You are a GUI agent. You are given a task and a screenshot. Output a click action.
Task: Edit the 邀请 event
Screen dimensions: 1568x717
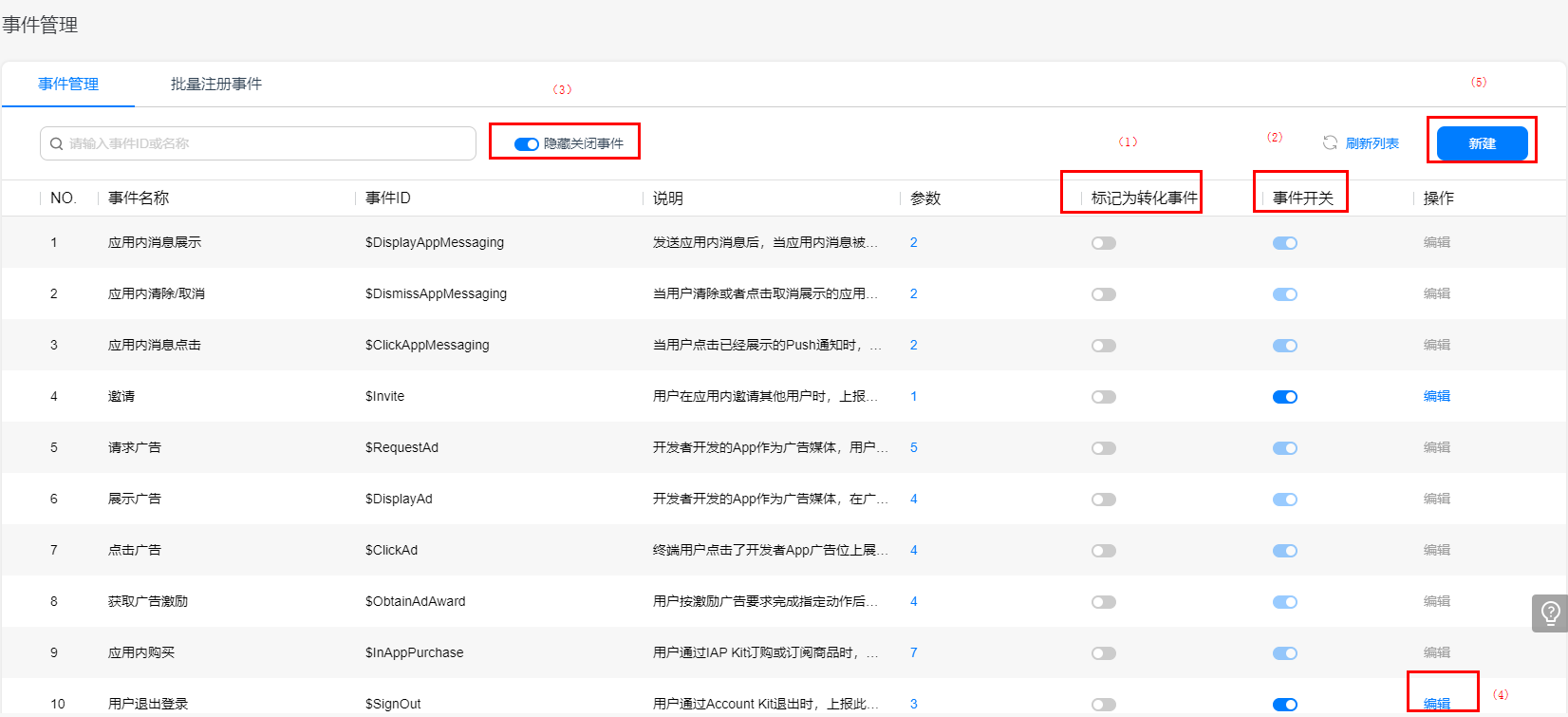[1437, 396]
